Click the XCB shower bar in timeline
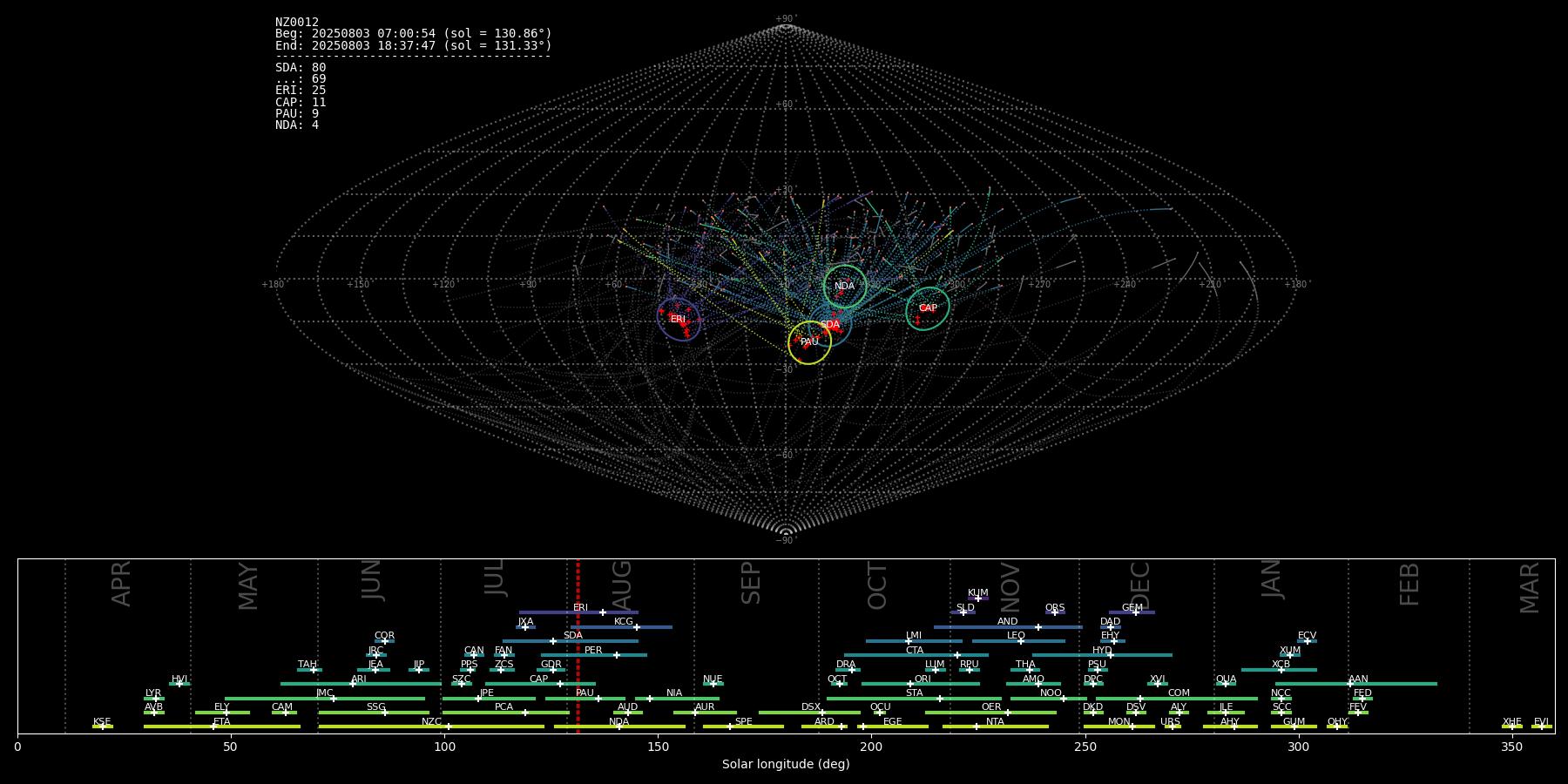The width and height of the screenshot is (1568, 784). [1279, 670]
